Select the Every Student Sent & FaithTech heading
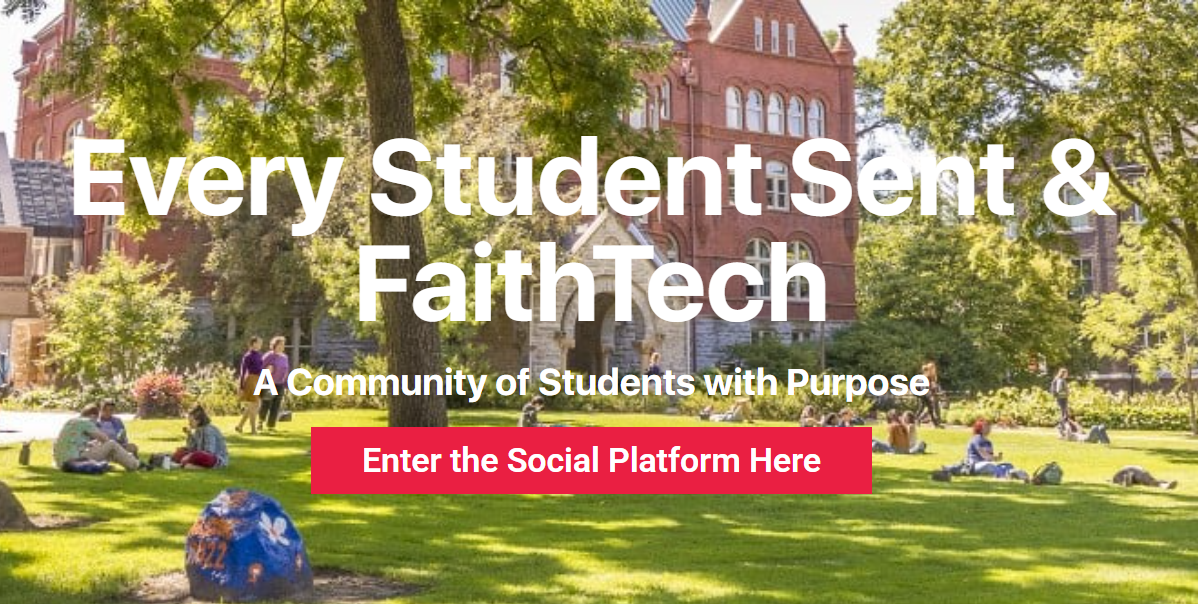 [591, 232]
